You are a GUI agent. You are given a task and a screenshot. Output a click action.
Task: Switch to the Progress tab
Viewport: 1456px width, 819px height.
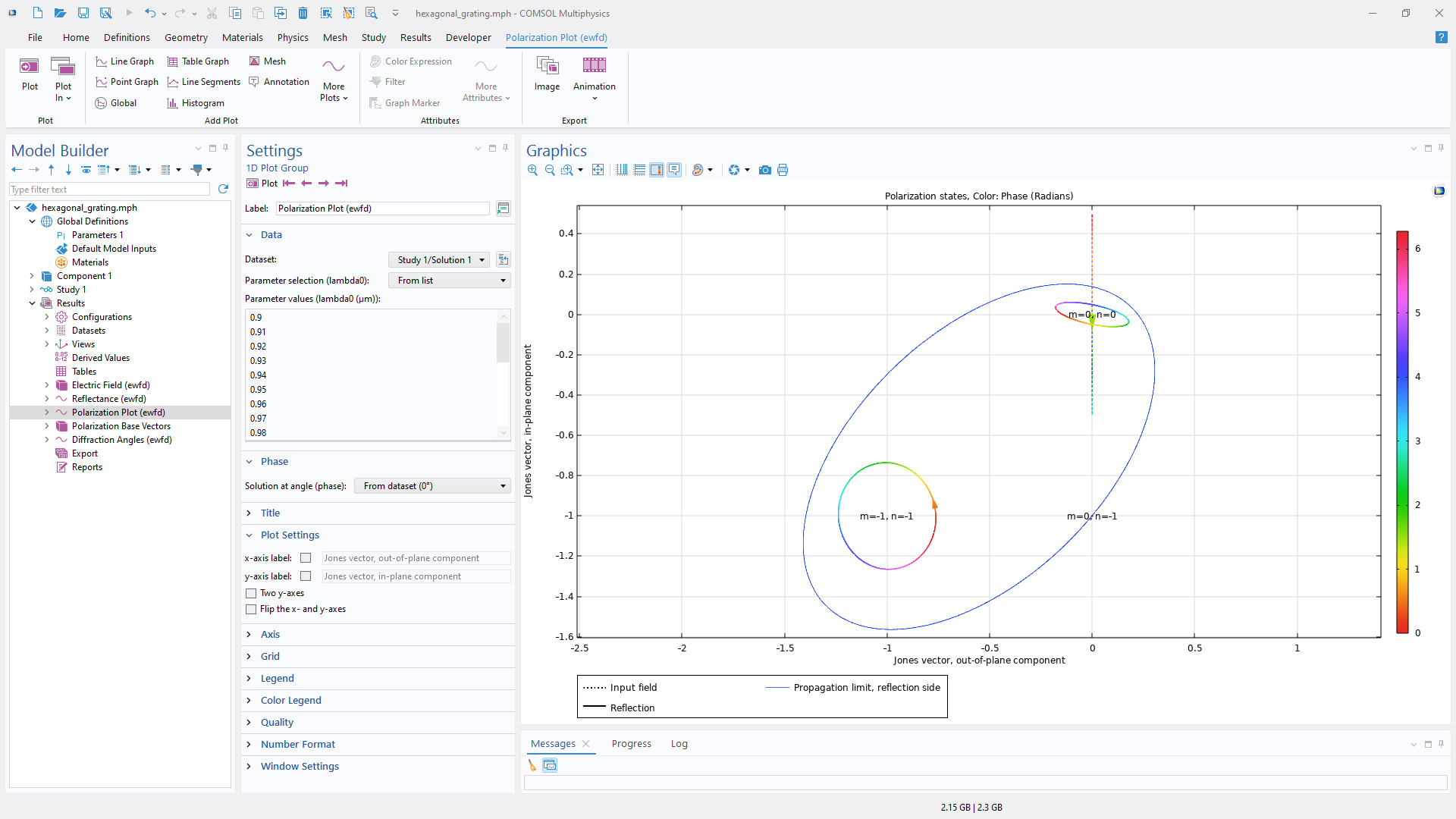click(x=631, y=743)
